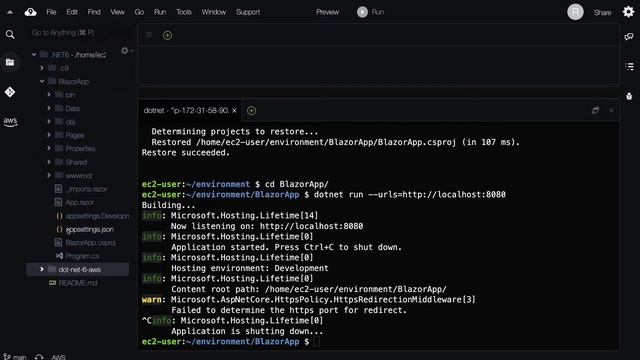Viewport: 640px width, 360px height.
Task: Click the 'Now listening on' localhost URL
Action: pos(311,226)
